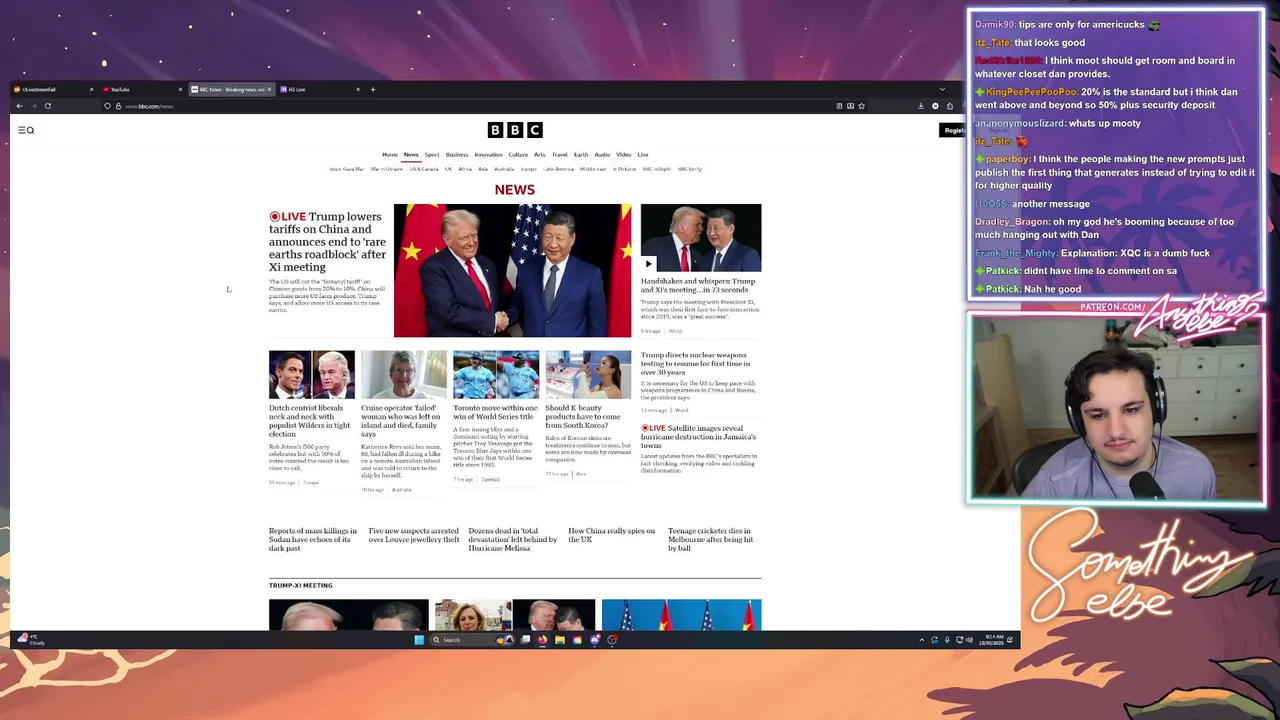Click the taskbar weather widget
This screenshot has height=720, width=1280.
[32, 640]
